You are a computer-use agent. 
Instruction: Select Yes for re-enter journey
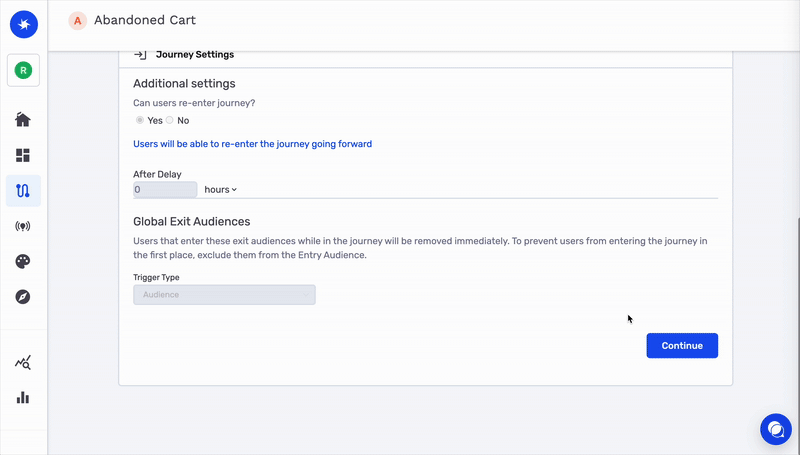[140, 121]
